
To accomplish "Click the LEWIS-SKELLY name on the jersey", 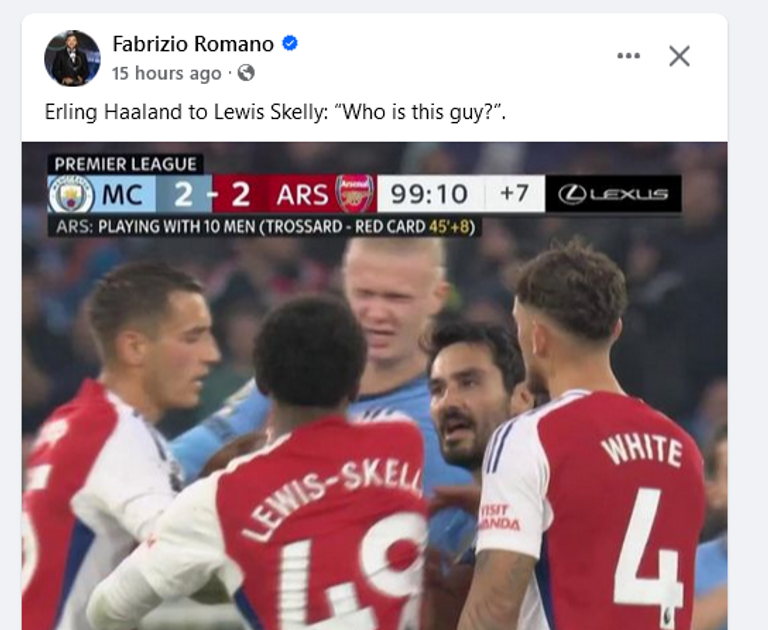I will click(332, 497).
